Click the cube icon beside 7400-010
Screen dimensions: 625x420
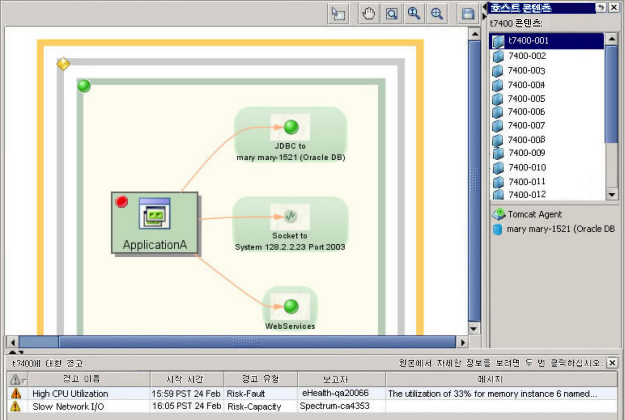pyautogui.click(x=498, y=168)
